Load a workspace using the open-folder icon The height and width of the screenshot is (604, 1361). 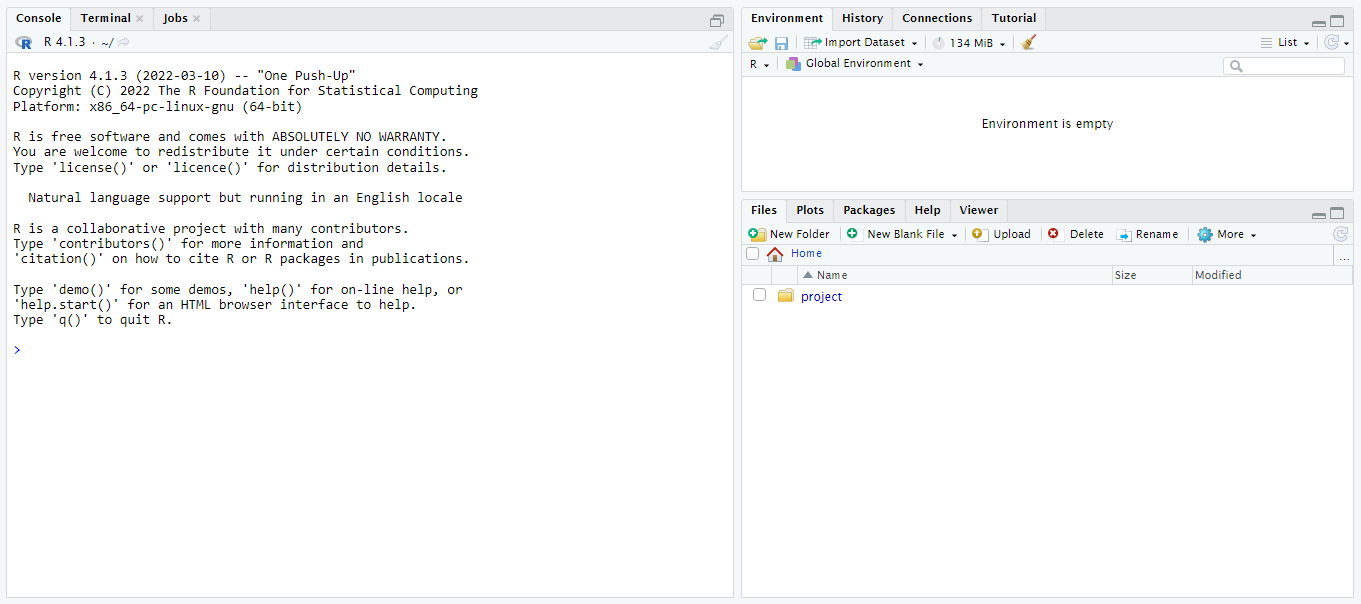click(x=757, y=42)
